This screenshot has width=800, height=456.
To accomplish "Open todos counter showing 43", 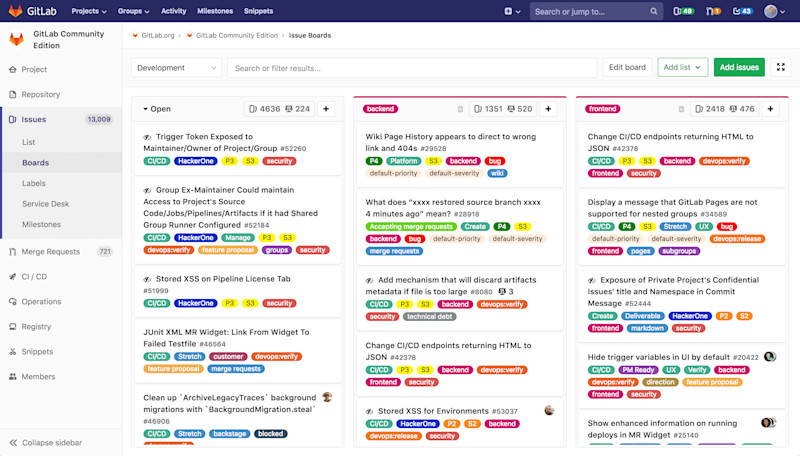I will (x=742, y=11).
